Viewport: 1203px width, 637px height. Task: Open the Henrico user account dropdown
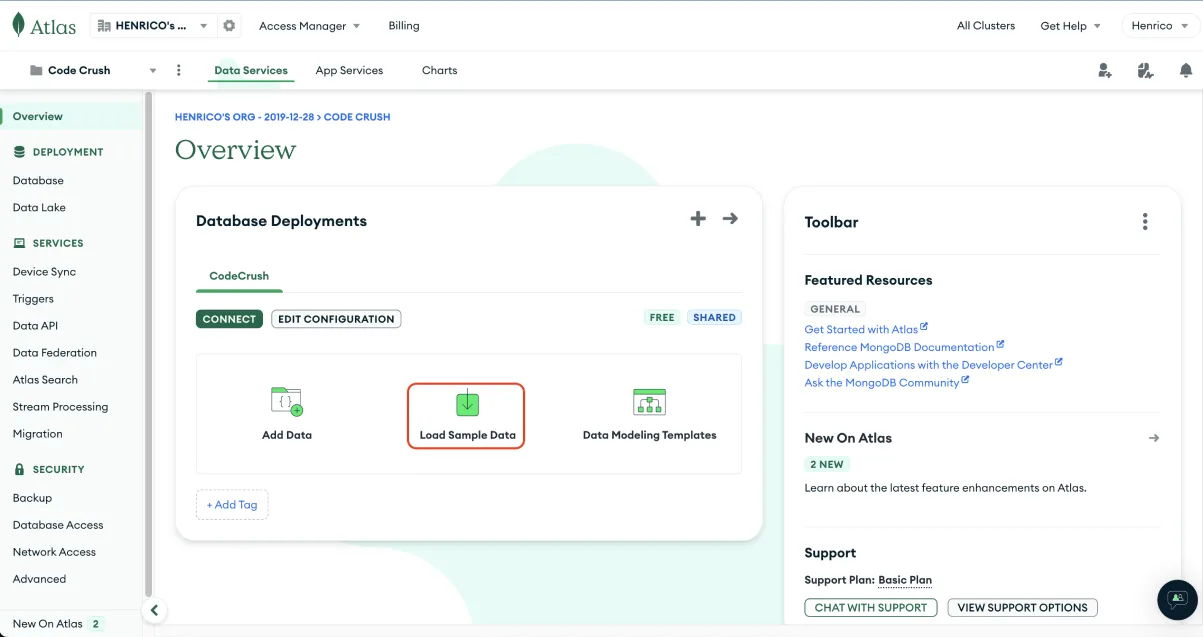[1158, 26]
